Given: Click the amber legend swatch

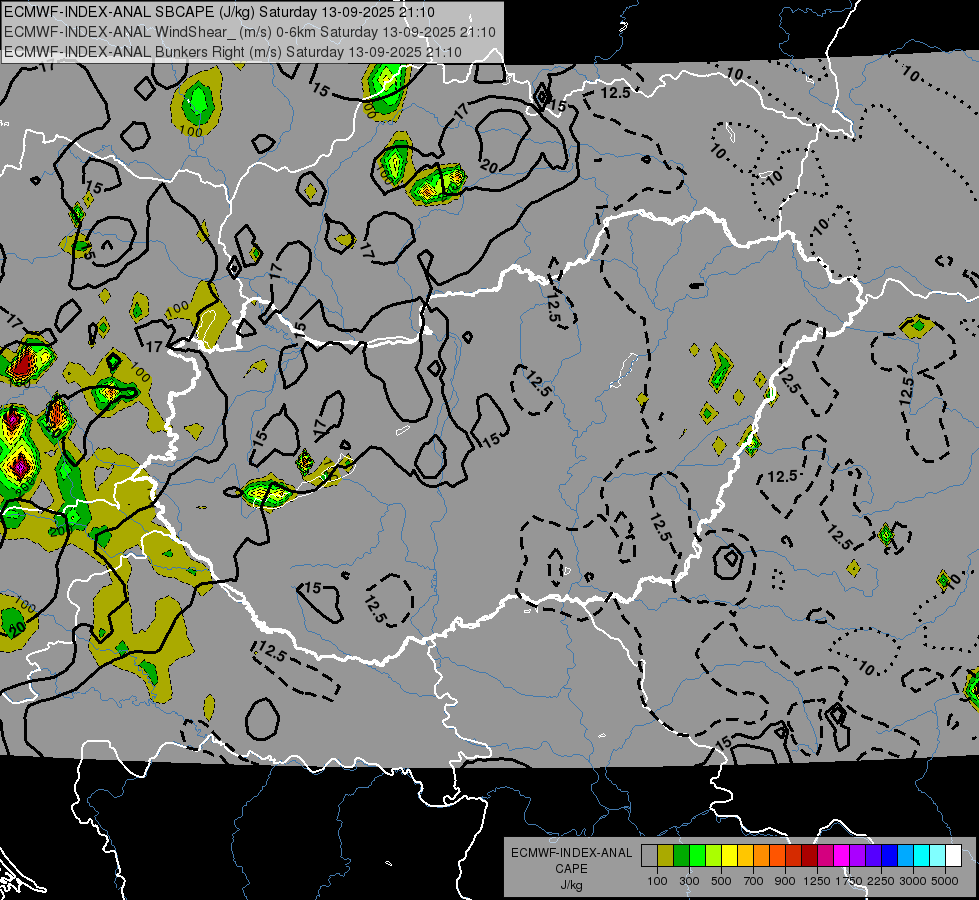Looking at the screenshot, I should coord(745,855).
